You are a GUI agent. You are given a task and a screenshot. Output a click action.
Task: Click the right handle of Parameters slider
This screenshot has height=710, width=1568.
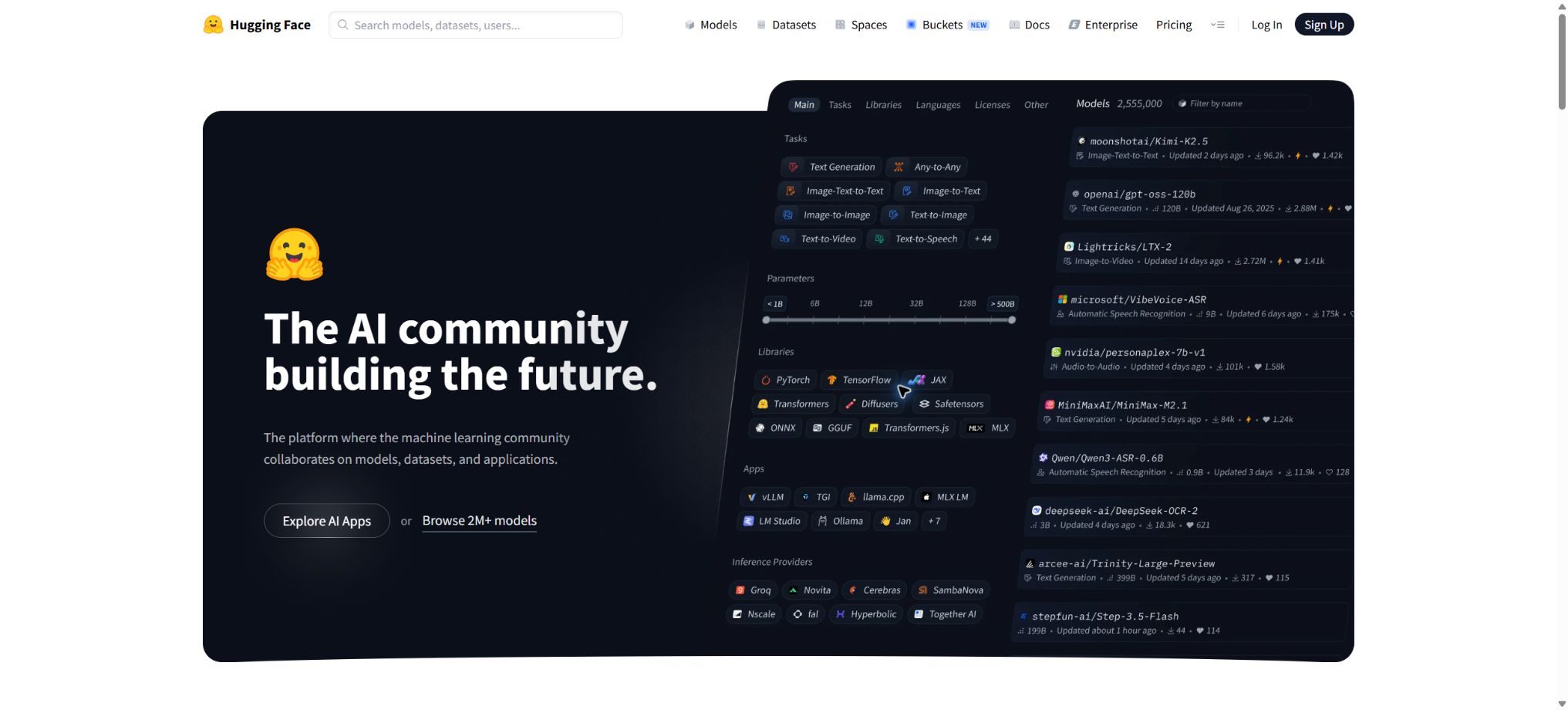coord(1012,319)
